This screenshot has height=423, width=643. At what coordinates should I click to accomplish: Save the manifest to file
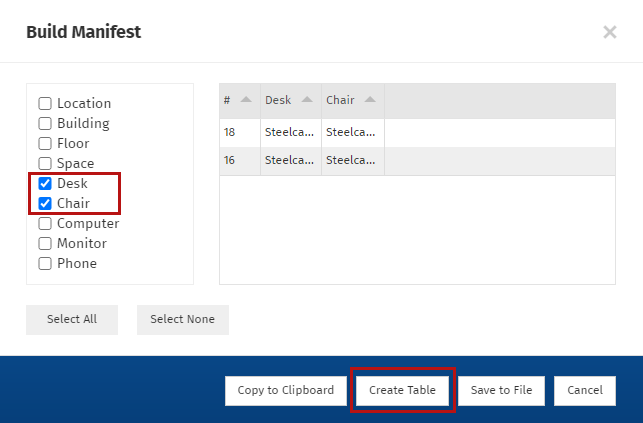[501, 391]
